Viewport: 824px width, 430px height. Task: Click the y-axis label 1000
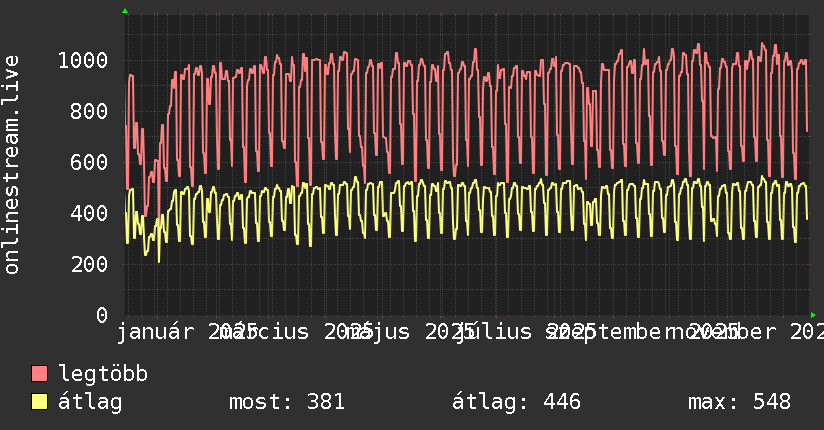point(83,60)
